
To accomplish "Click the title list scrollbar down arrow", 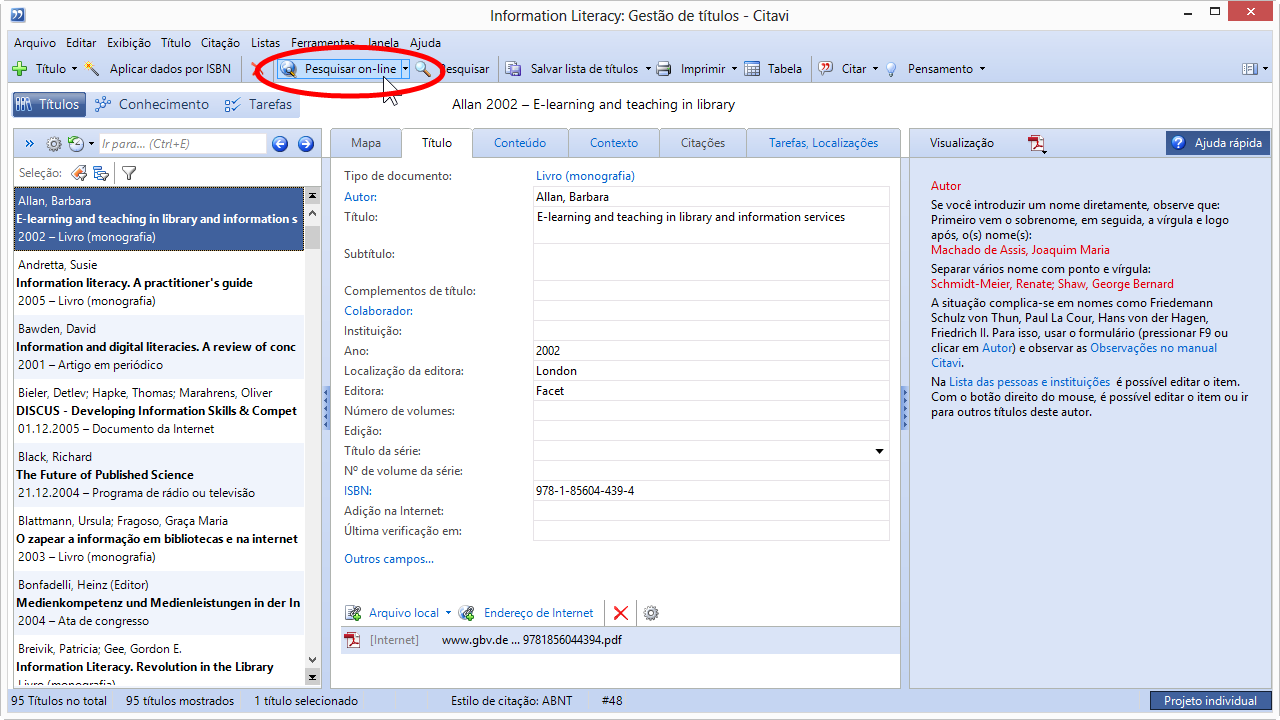I will (312, 660).
